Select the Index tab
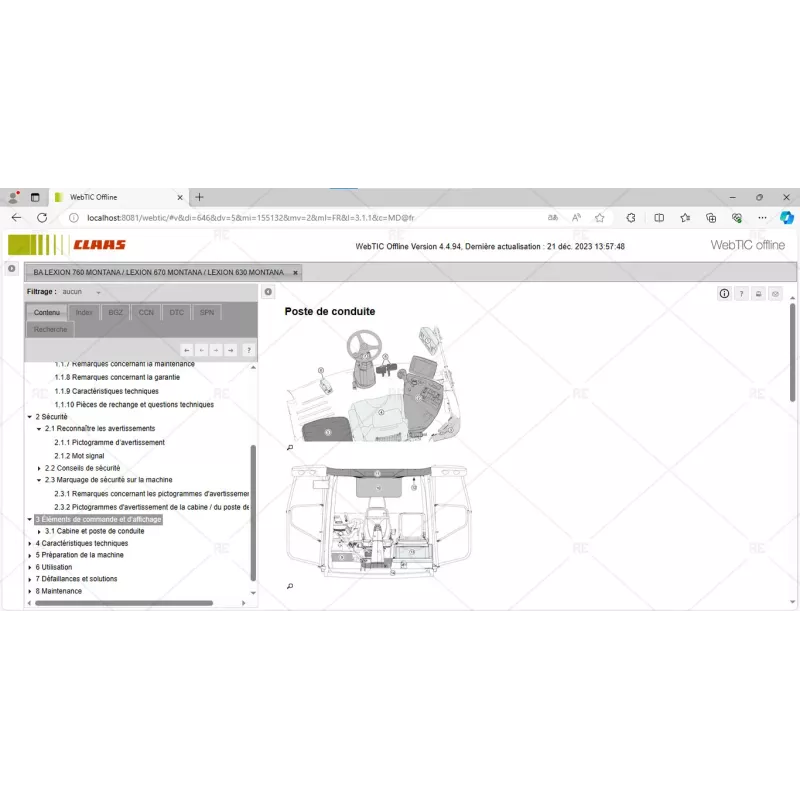800x800 pixels. point(85,312)
